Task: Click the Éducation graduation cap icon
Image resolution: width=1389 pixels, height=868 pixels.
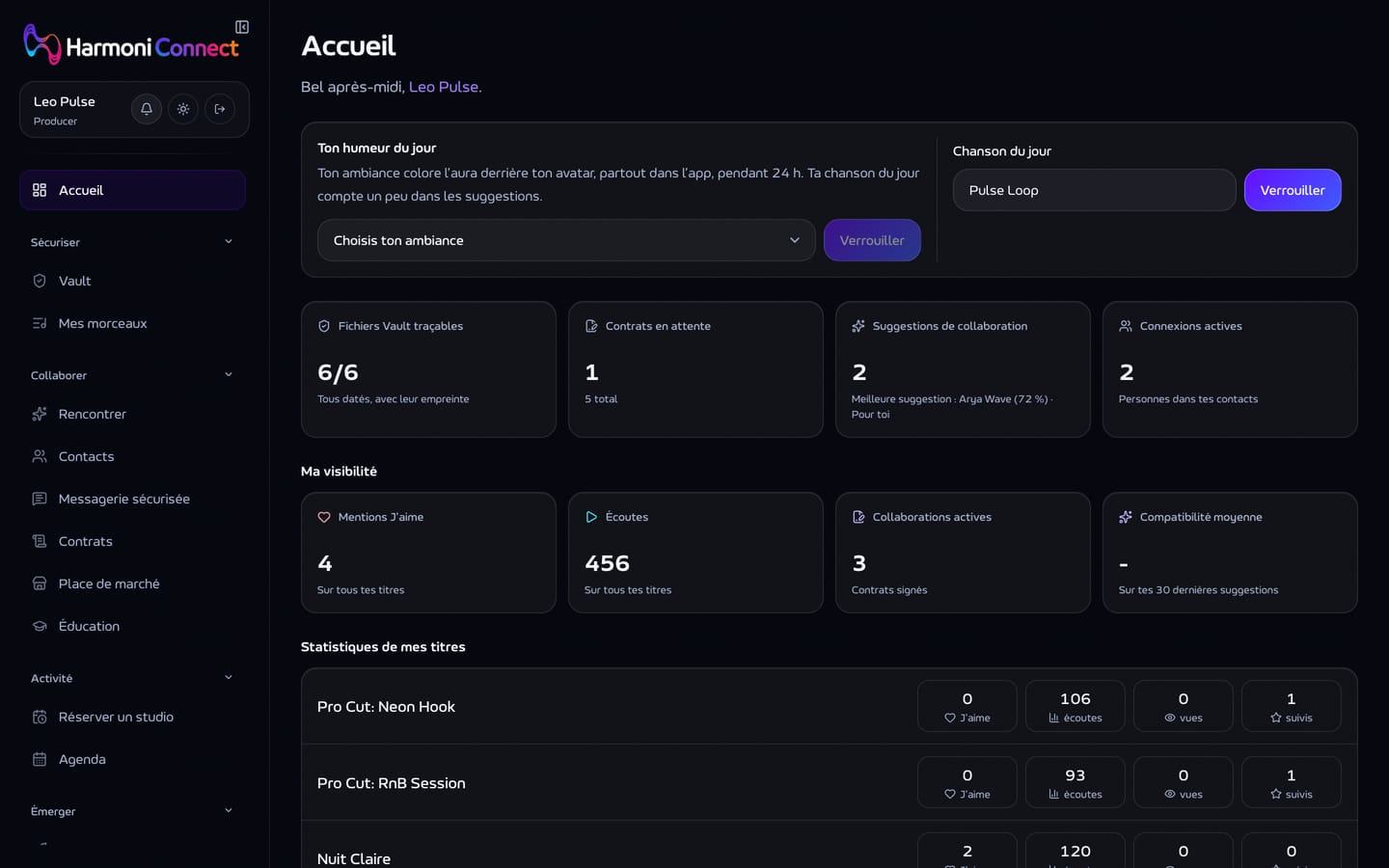Action: [40, 626]
